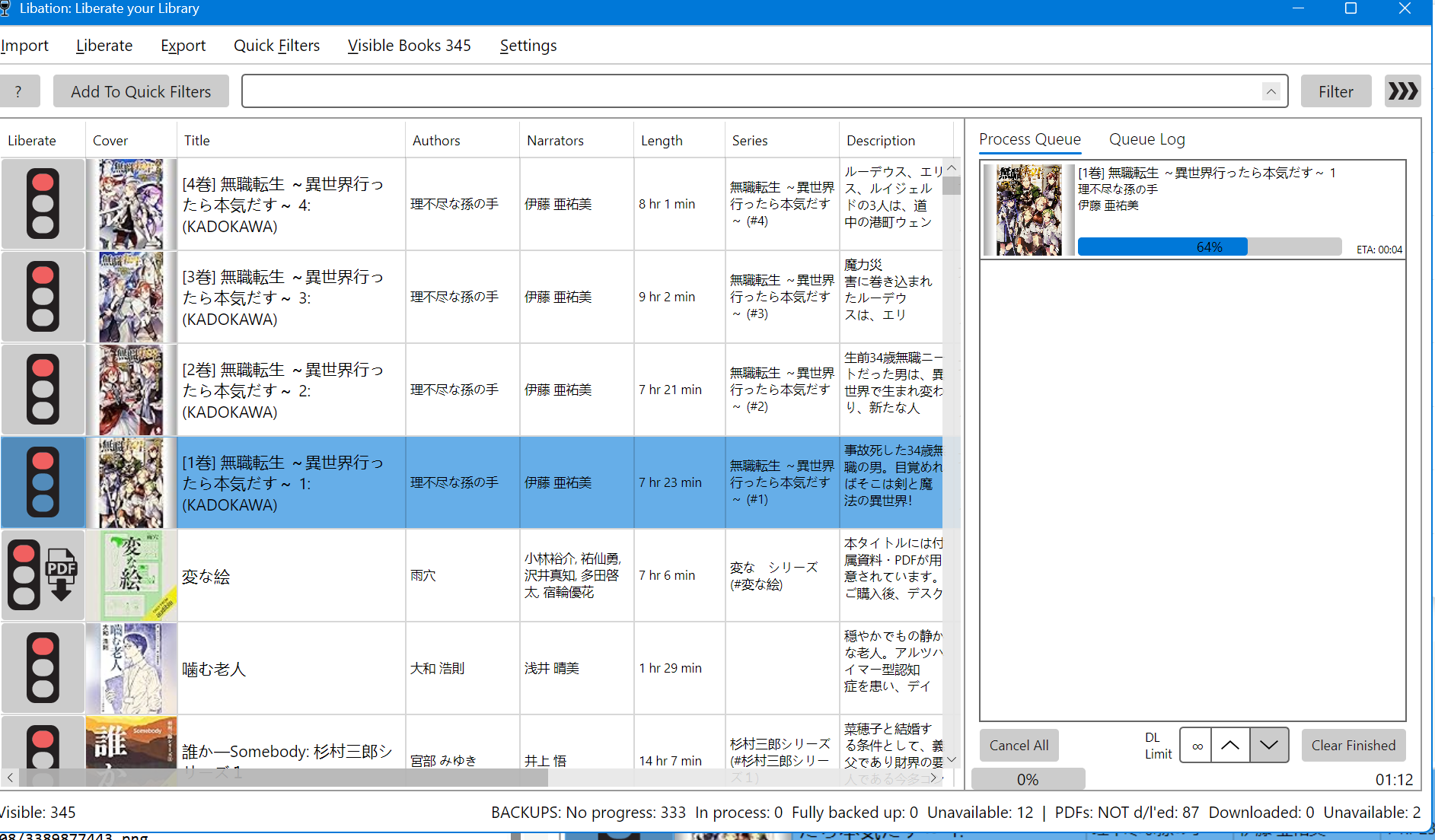Switch to the Queue Log tab
This screenshot has height=840, width=1435.
(1146, 139)
